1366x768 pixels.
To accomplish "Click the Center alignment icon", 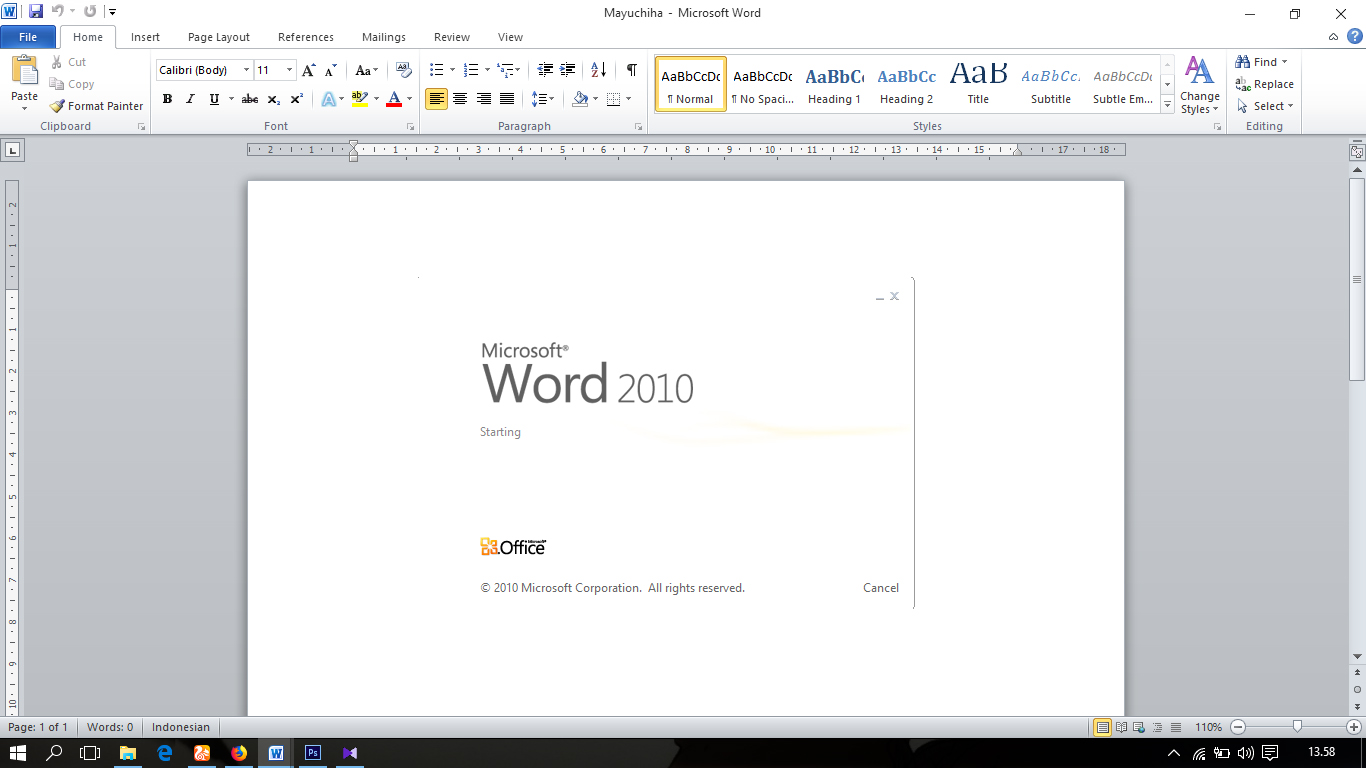I will (460, 99).
